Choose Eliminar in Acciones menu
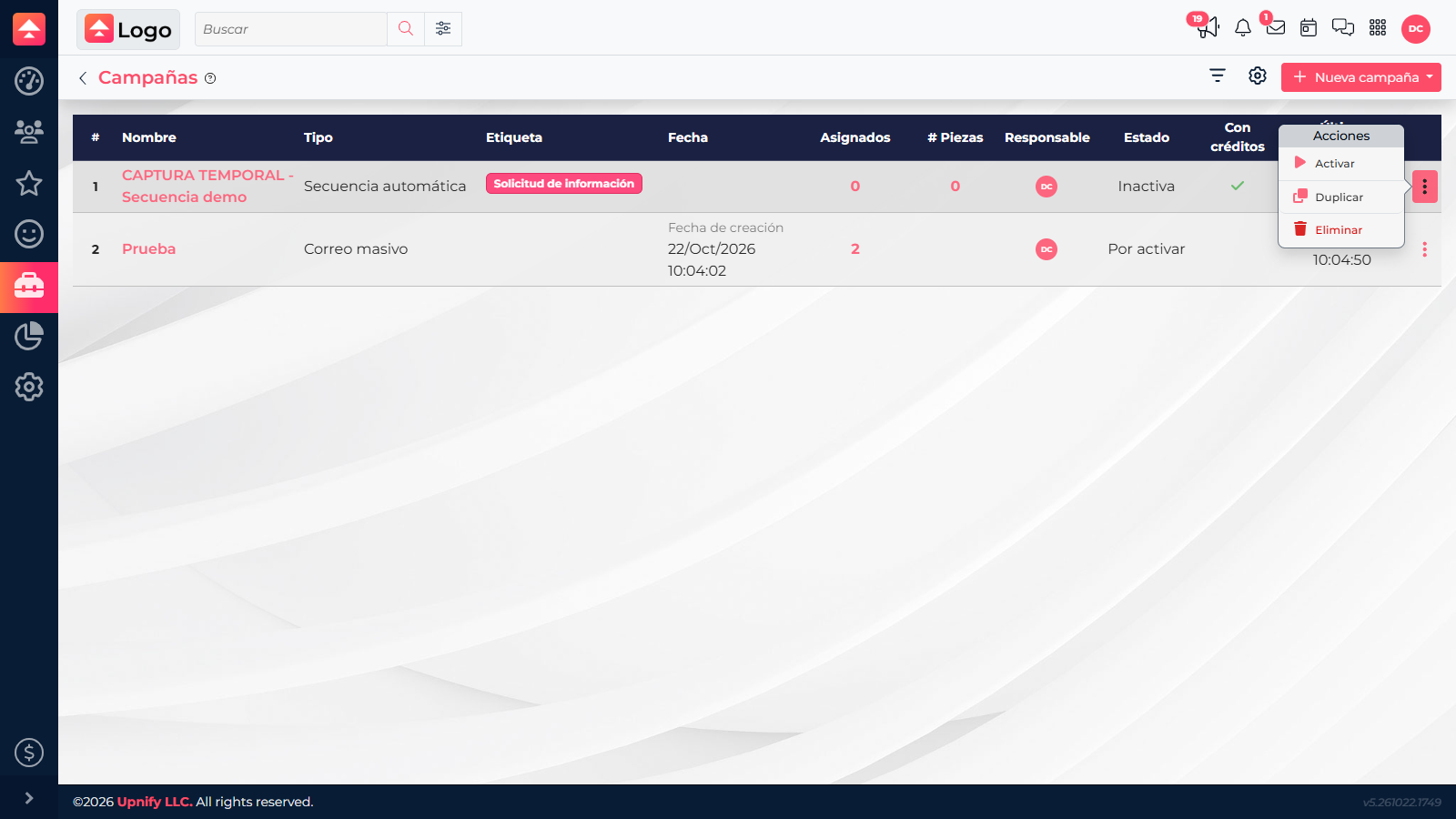The image size is (1456, 819). tap(1341, 230)
